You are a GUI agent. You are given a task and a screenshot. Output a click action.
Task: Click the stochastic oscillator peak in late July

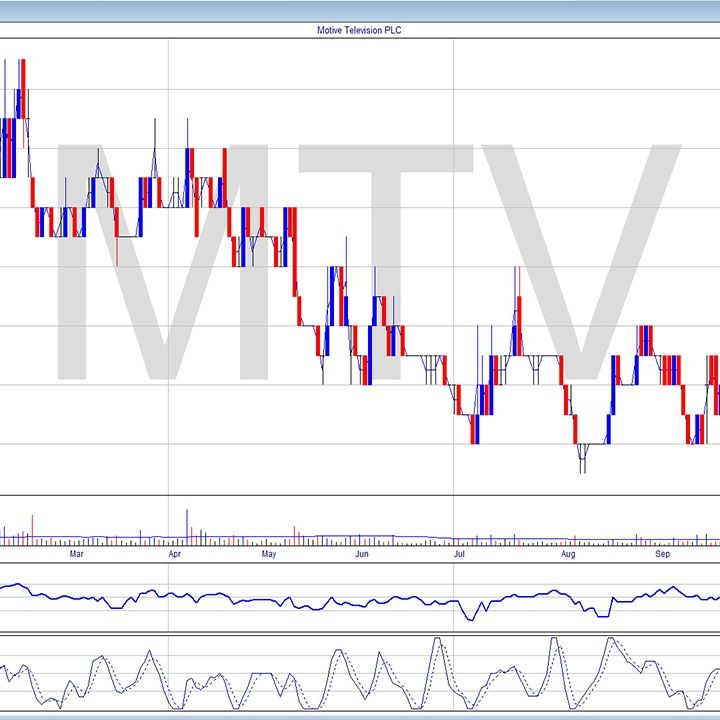tap(550, 642)
